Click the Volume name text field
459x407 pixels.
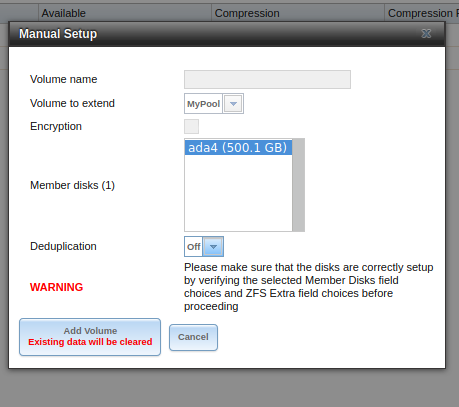tap(267, 79)
